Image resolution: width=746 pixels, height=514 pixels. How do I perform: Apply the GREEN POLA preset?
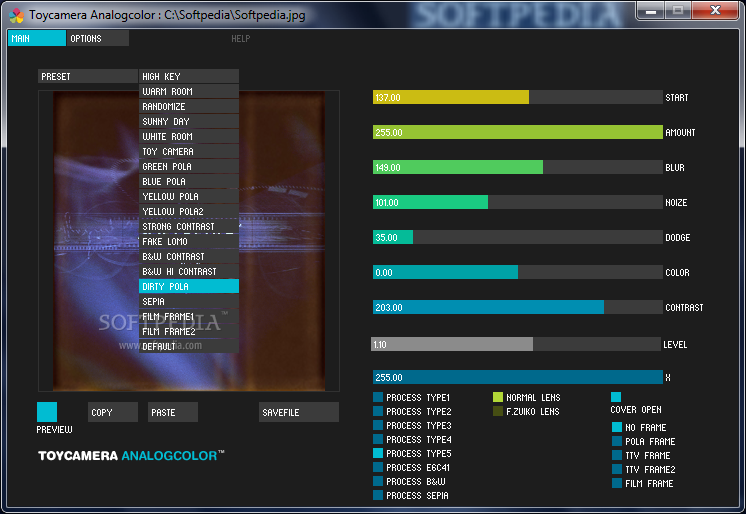(x=188, y=167)
